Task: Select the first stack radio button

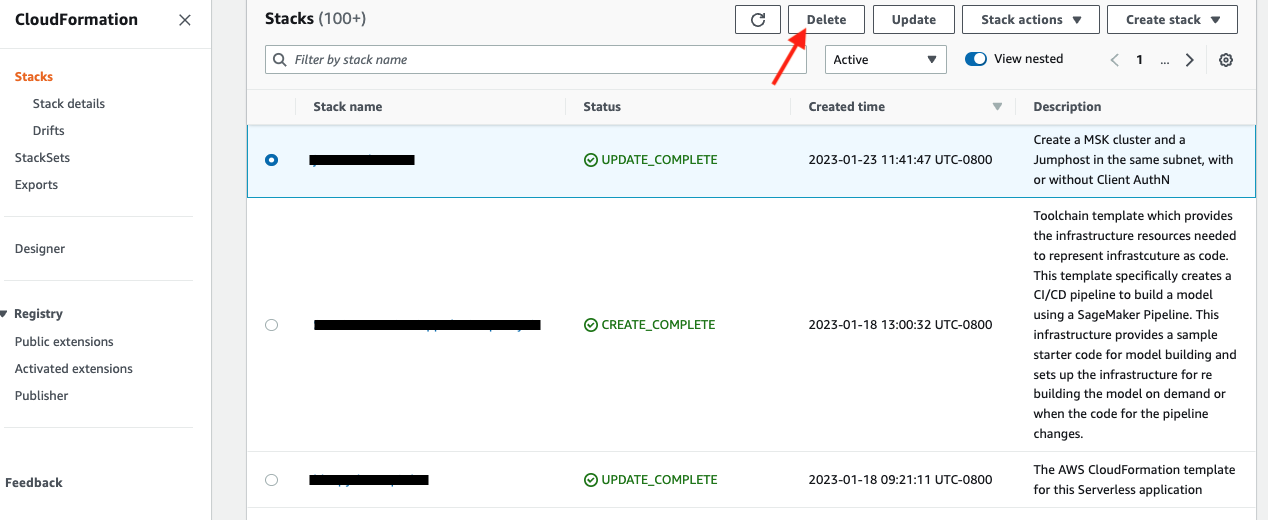Action: click(x=272, y=160)
